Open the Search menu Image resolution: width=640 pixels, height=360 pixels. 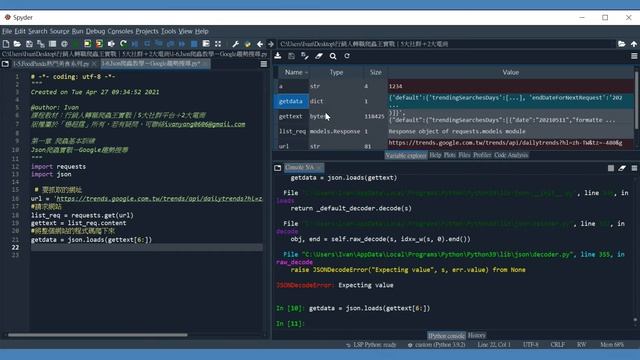coord(38,31)
